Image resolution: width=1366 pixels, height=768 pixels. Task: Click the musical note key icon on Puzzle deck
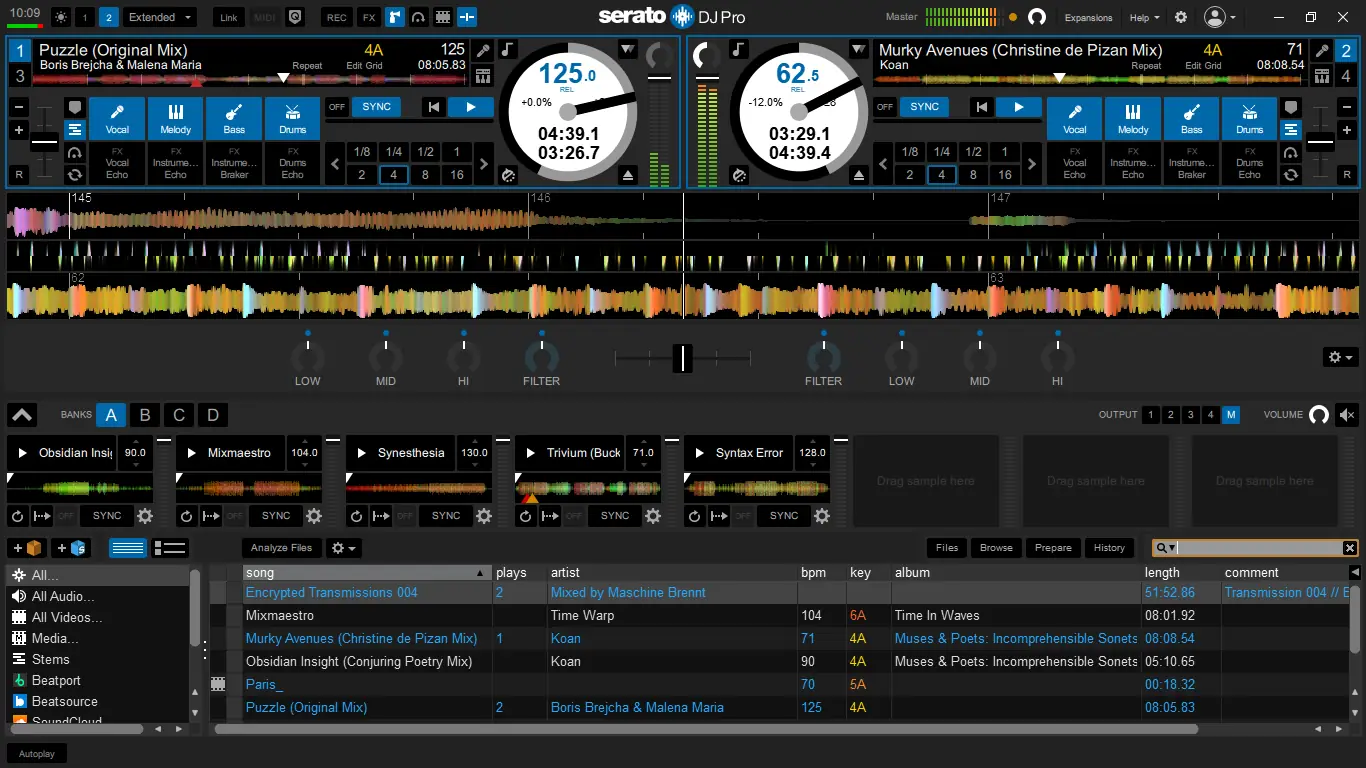pos(507,50)
